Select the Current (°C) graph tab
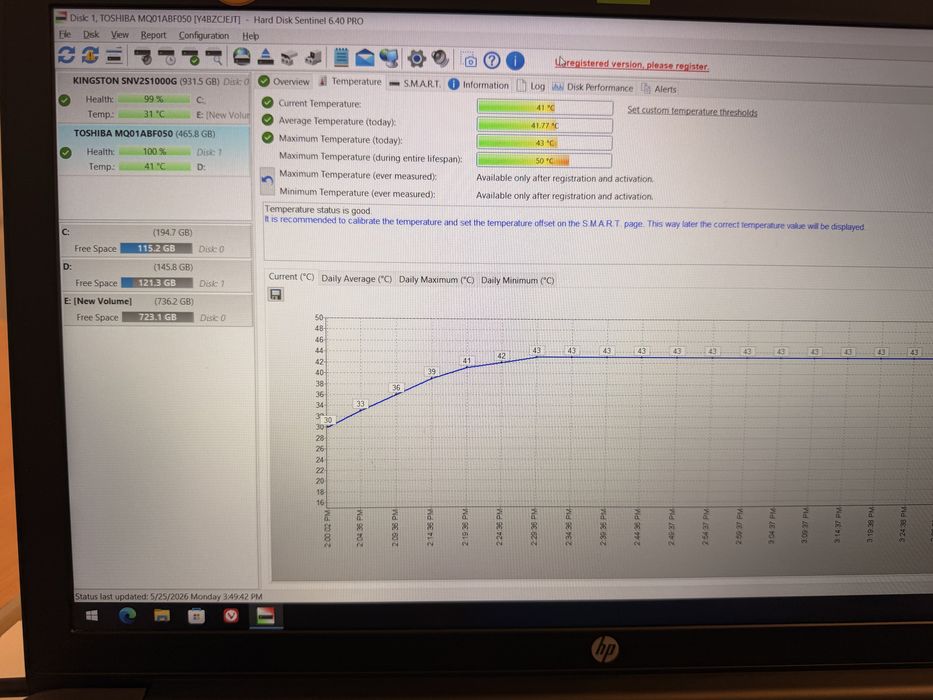The image size is (933, 700). coord(291,277)
